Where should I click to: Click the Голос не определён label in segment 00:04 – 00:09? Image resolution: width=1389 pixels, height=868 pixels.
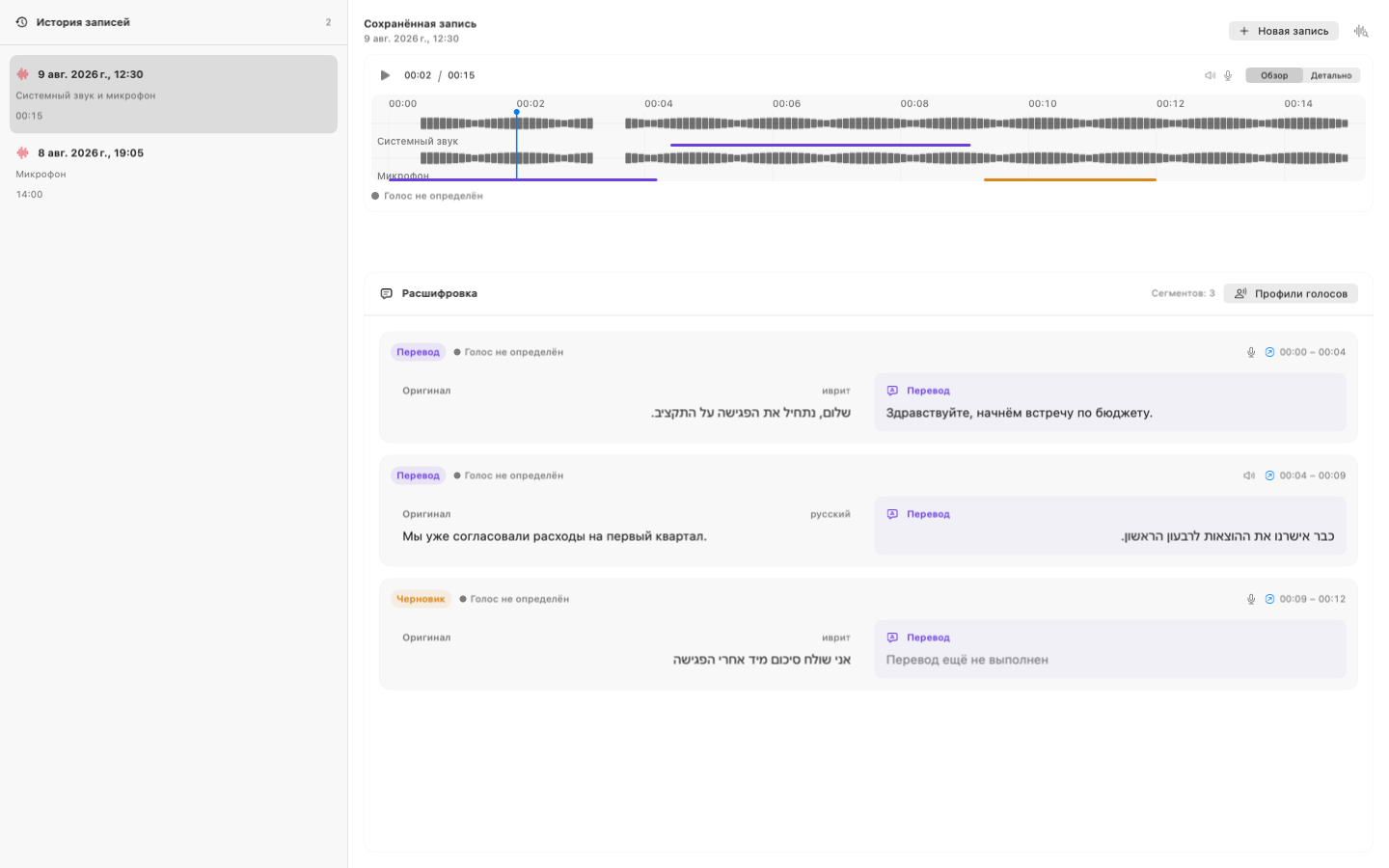(513, 475)
